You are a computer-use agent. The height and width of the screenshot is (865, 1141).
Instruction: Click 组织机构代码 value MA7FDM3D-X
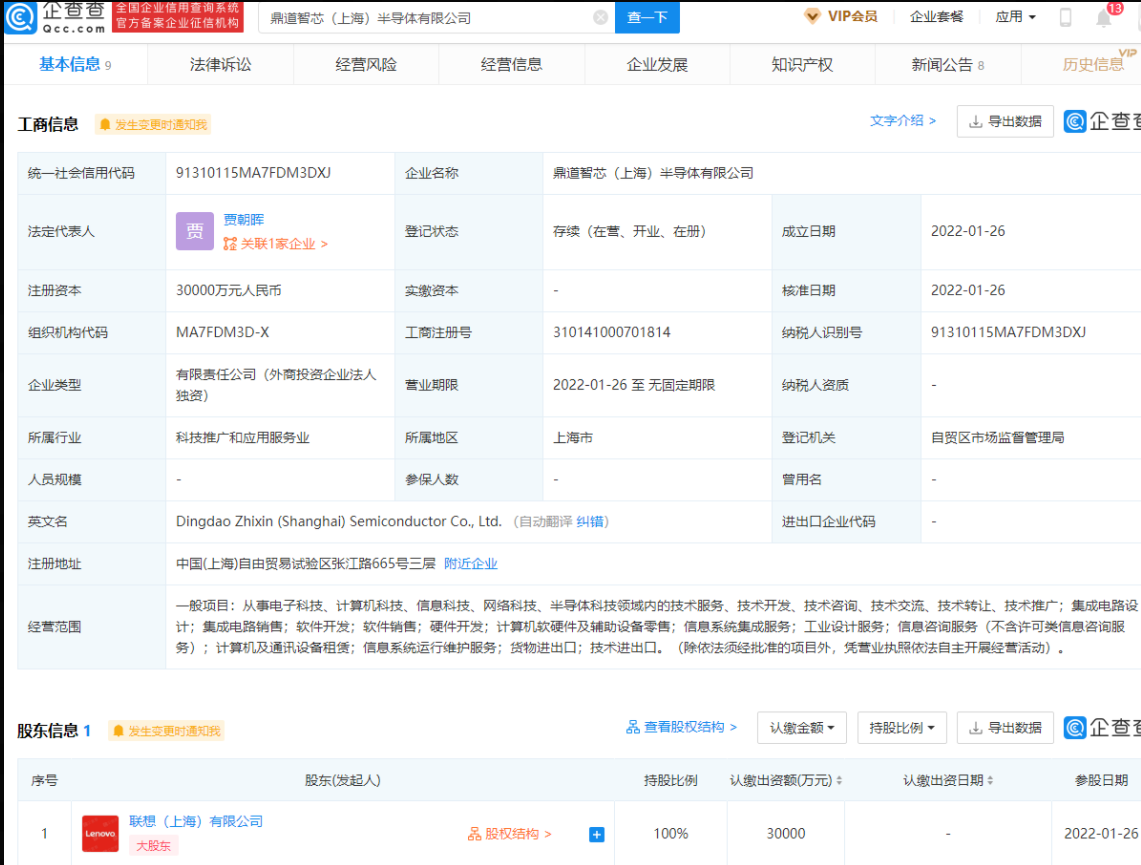223,332
